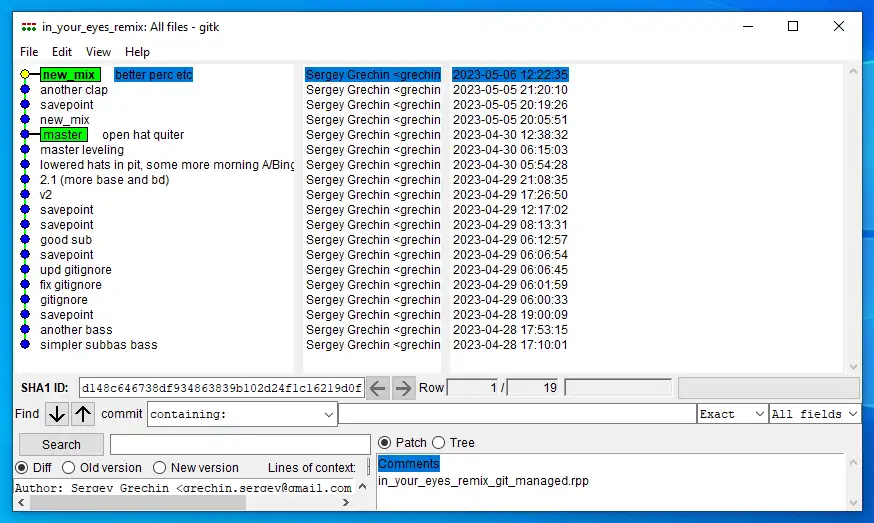Open the File menu

[29, 52]
